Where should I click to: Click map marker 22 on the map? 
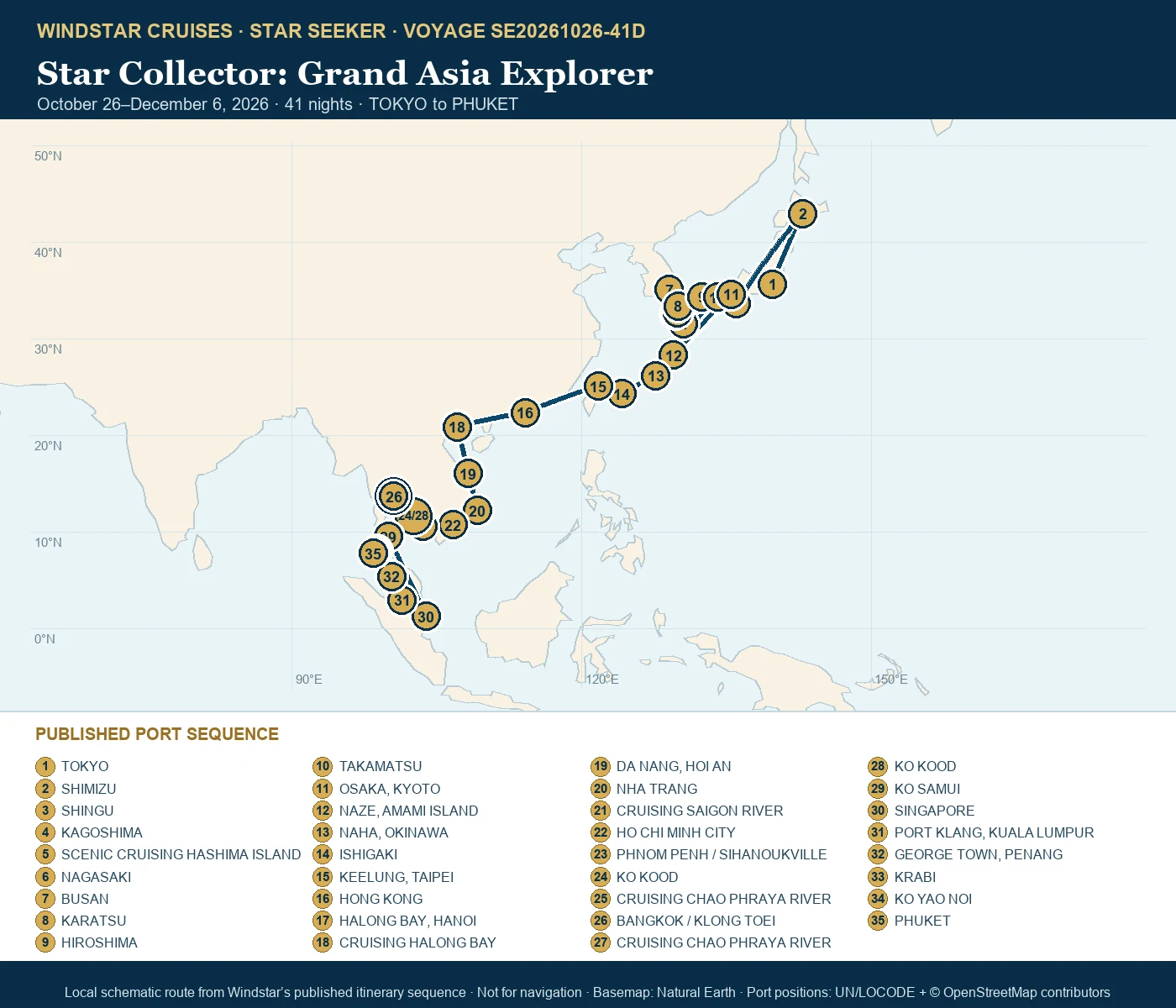453,526
